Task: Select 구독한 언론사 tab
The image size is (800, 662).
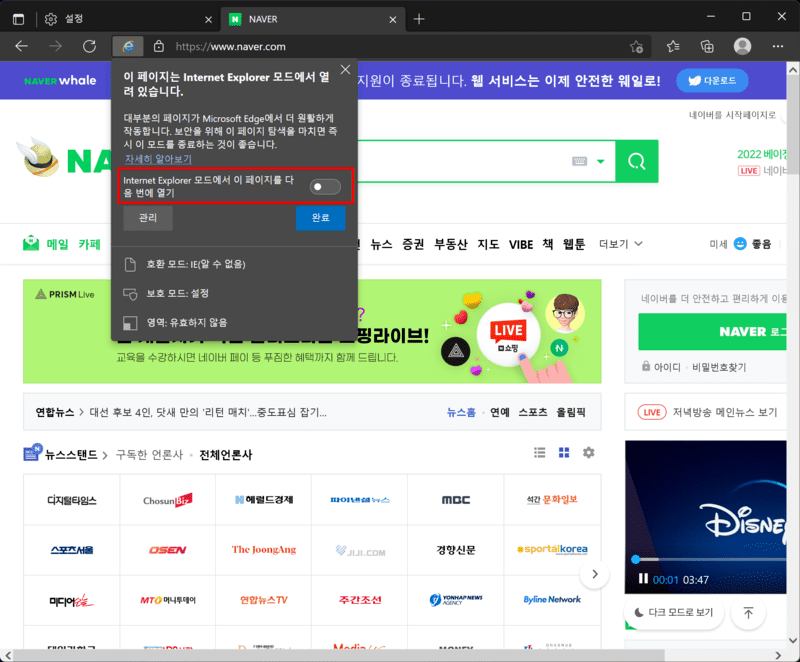Action: (149, 454)
